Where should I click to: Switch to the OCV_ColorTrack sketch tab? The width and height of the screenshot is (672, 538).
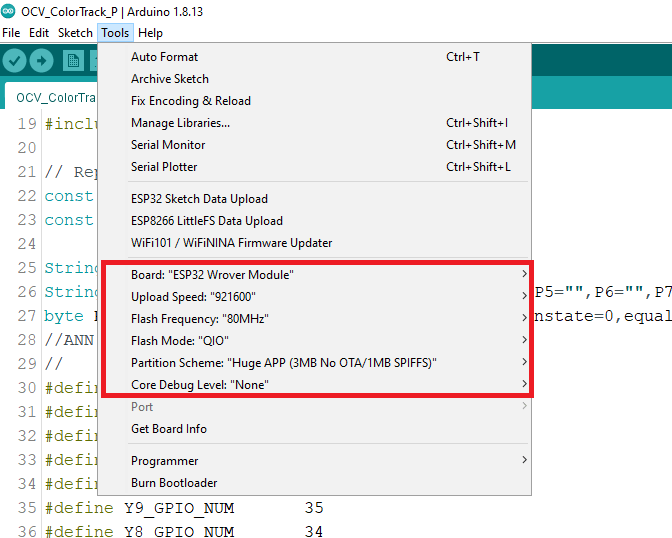(52, 98)
